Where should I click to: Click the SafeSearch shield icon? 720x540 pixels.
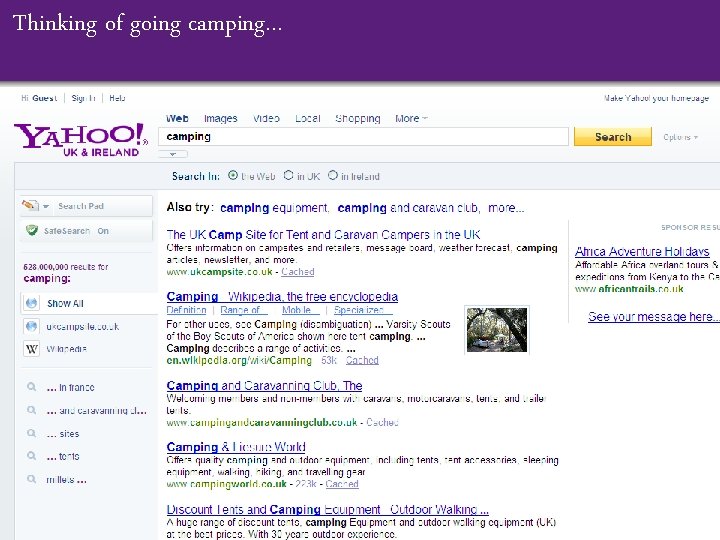click(32, 230)
